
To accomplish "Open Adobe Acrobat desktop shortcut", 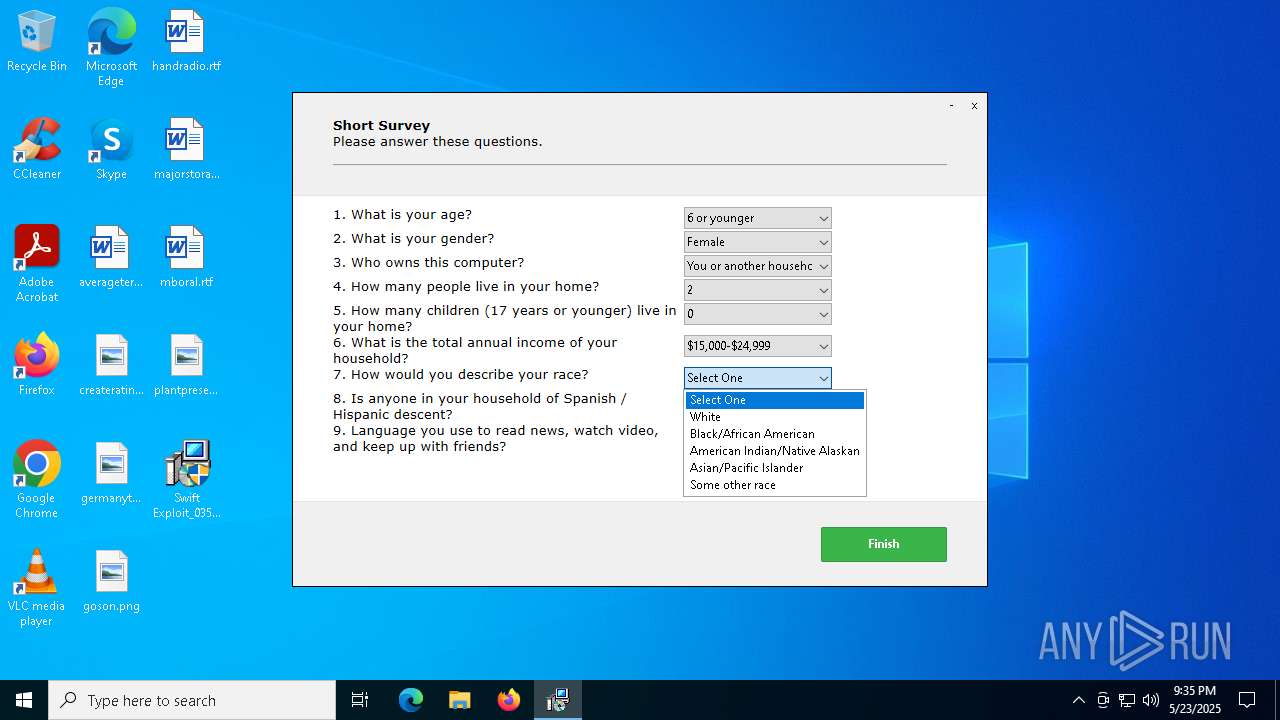I will click(x=37, y=264).
